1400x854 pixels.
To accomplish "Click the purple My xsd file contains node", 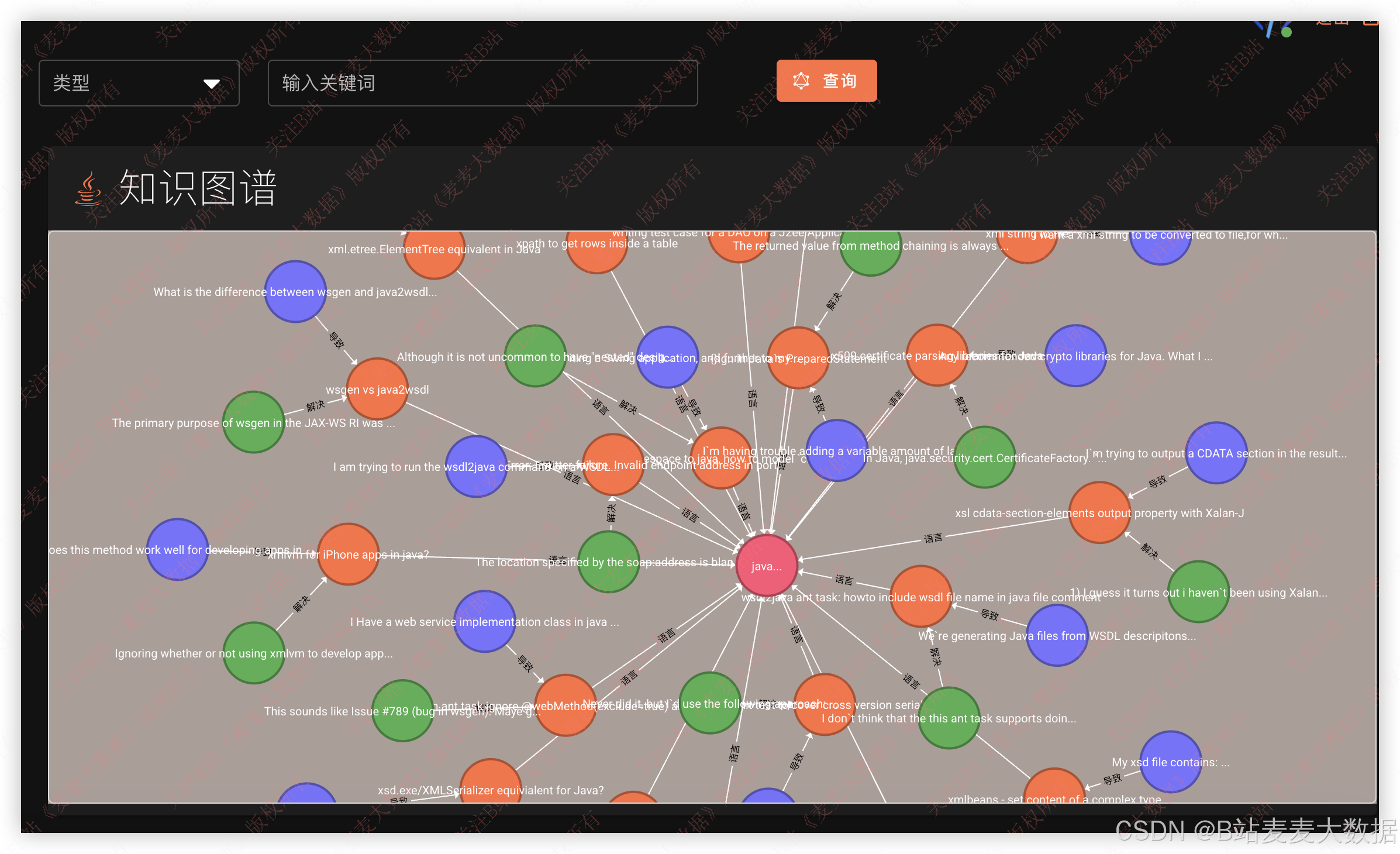I will coord(1171,762).
